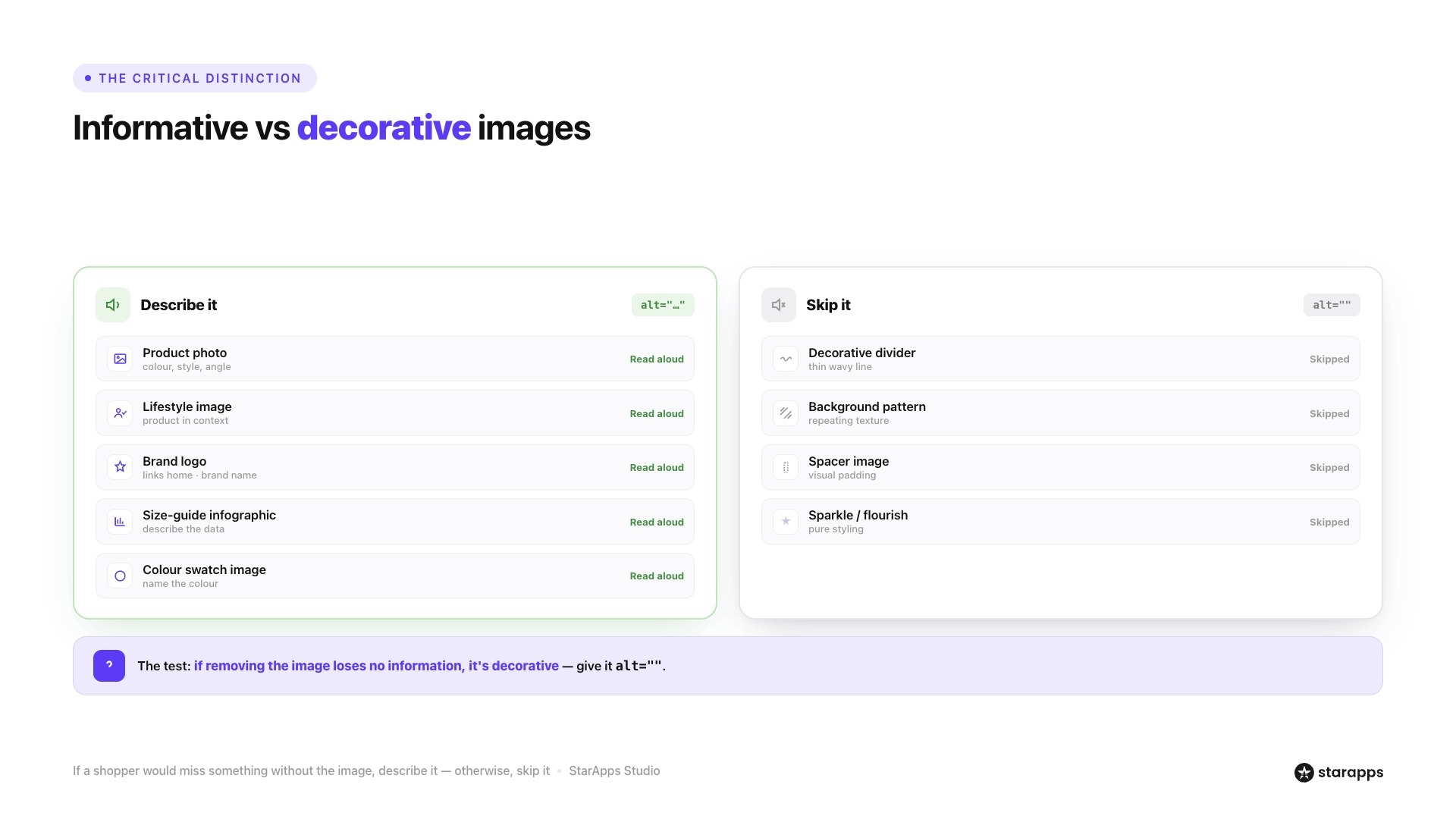Click the muted speaker icon beside Skip it
Viewport: 1456px width, 819px height.
tap(779, 305)
